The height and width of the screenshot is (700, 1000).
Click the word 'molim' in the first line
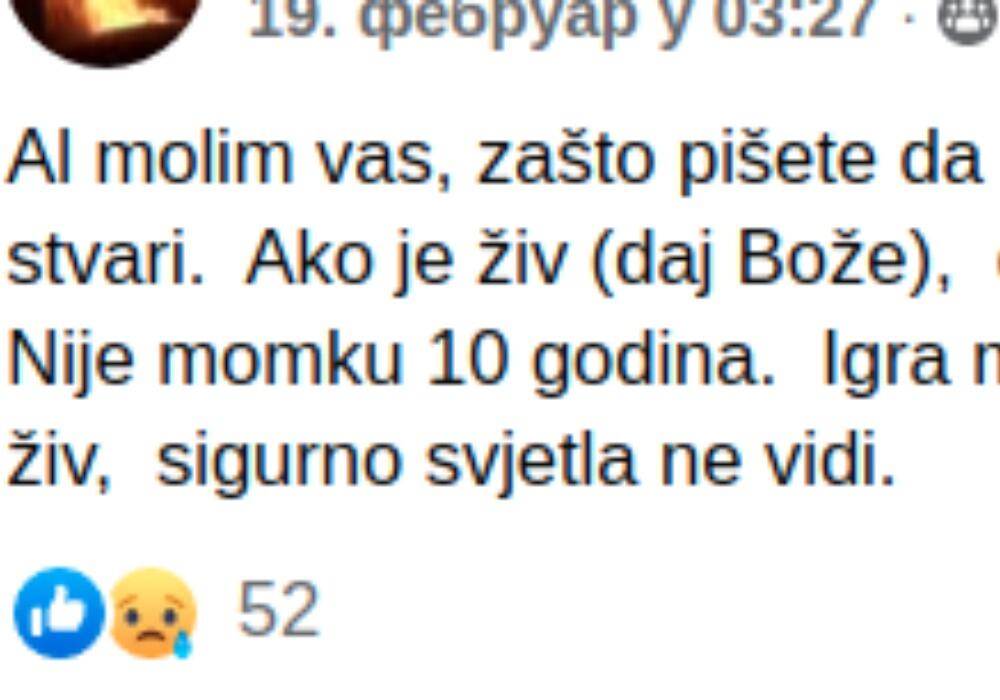(x=194, y=158)
